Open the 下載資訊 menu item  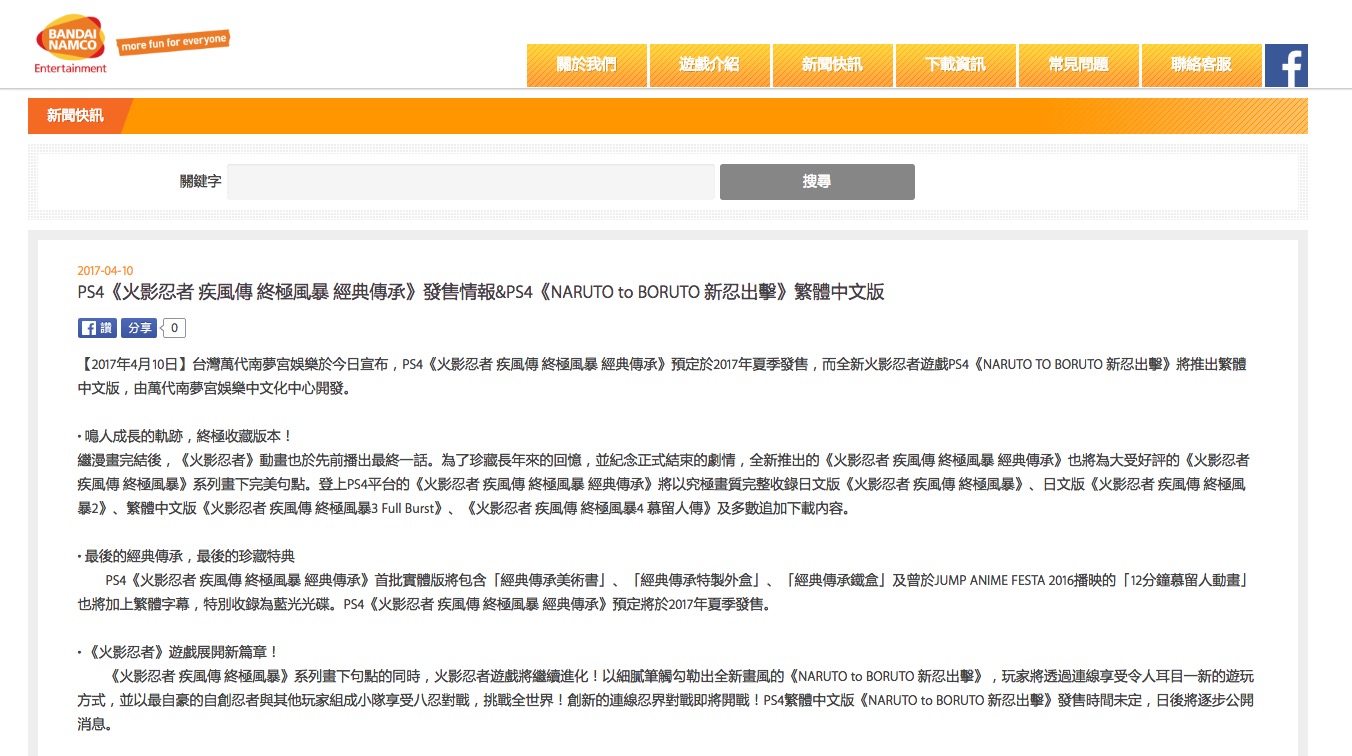(955, 65)
